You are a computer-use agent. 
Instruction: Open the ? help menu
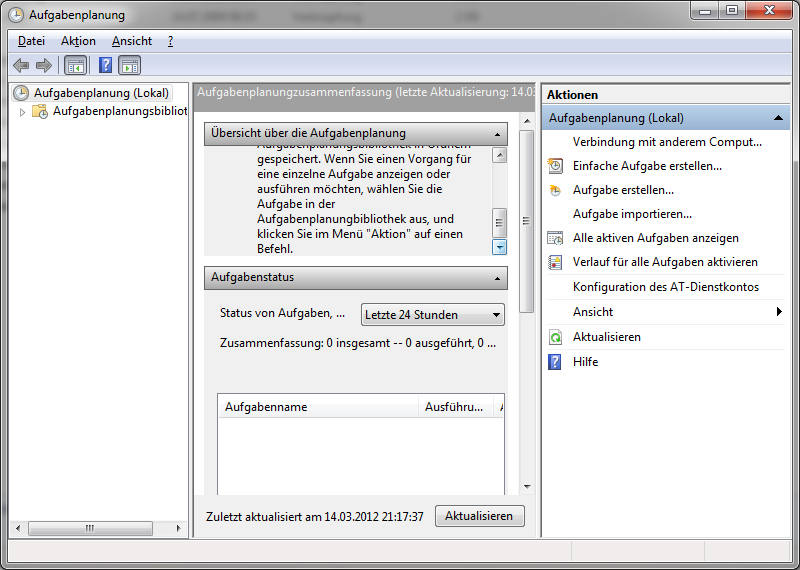pyautogui.click(x=170, y=41)
